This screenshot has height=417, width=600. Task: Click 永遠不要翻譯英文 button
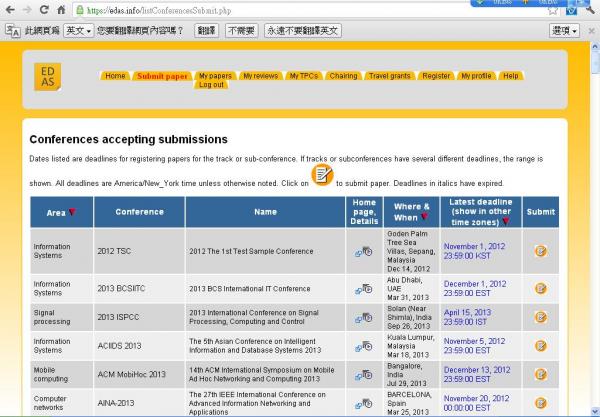pos(303,31)
